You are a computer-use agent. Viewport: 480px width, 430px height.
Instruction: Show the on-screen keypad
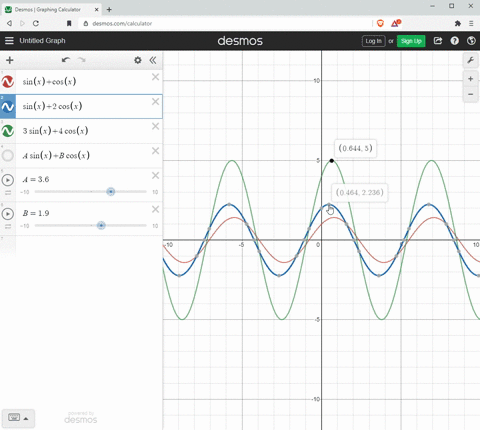pyautogui.click(x=18, y=418)
